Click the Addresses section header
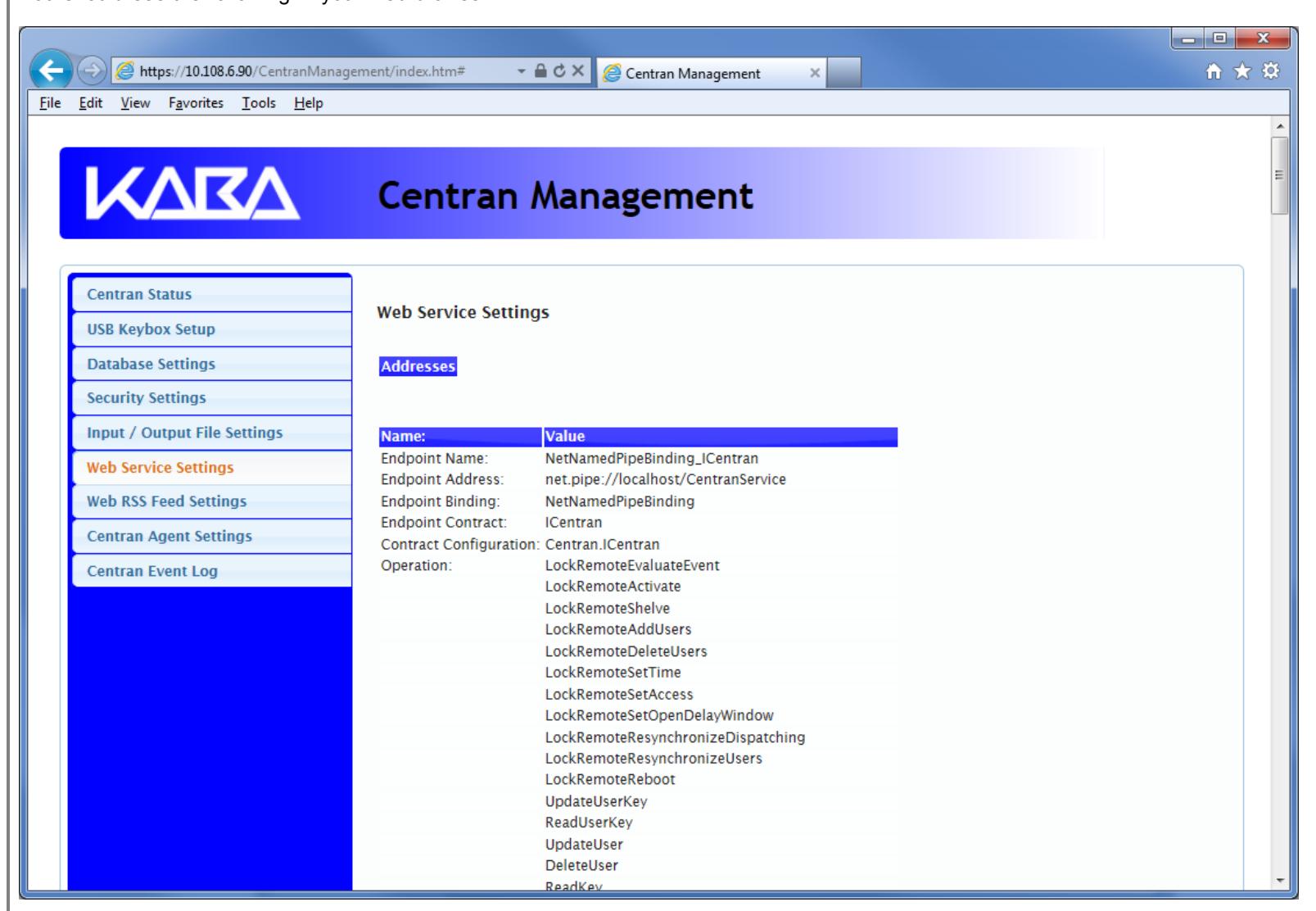Image resolution: width=1316 pixels, height=911 pixels. (418, 367)
